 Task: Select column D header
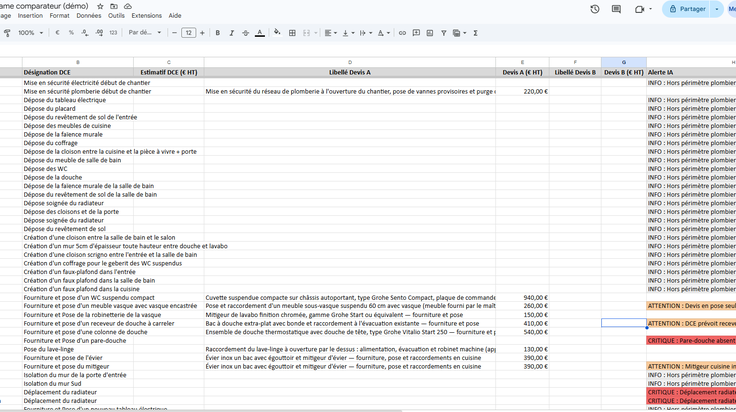tap(350, 62)
